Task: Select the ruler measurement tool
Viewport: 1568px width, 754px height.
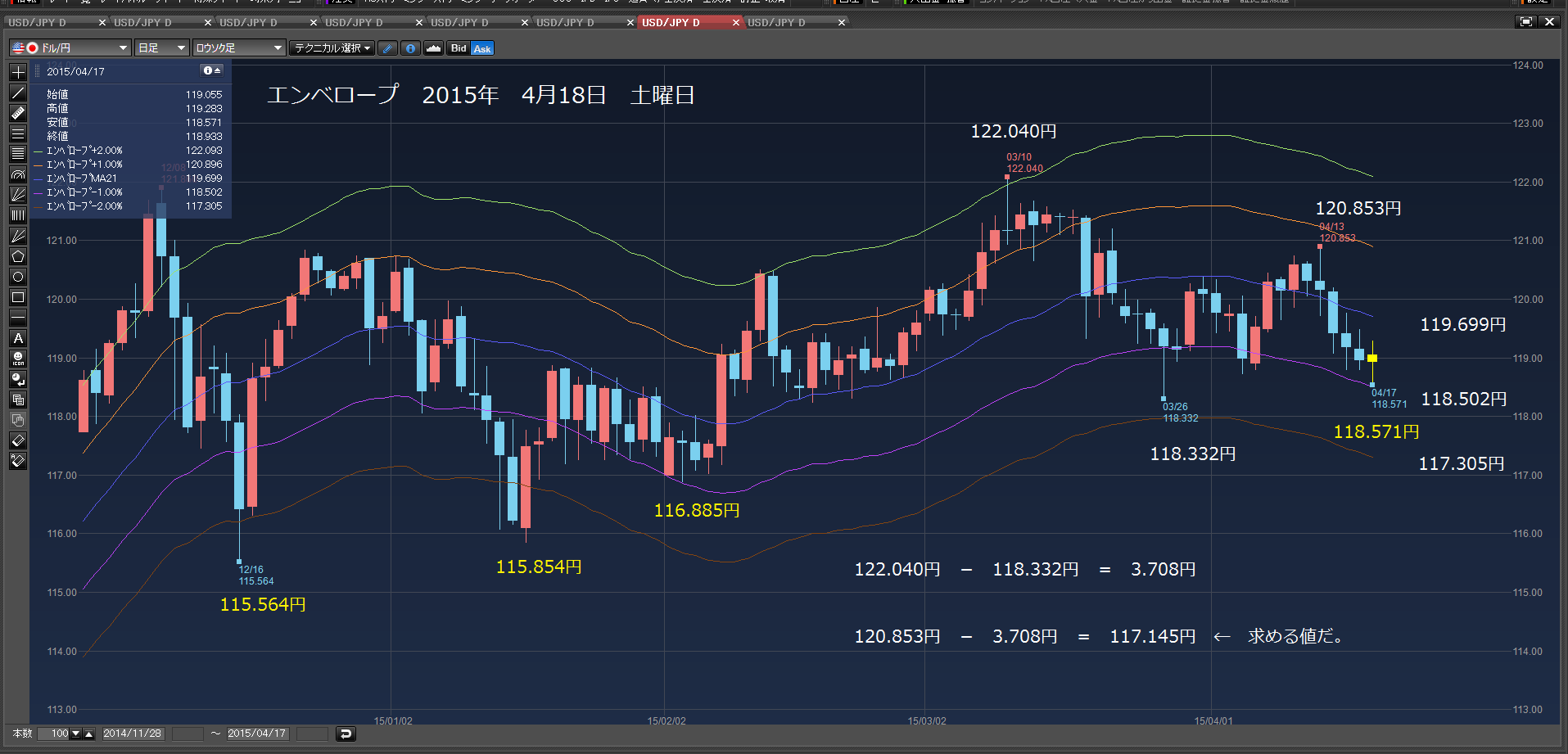Action: tap(18, 113)
